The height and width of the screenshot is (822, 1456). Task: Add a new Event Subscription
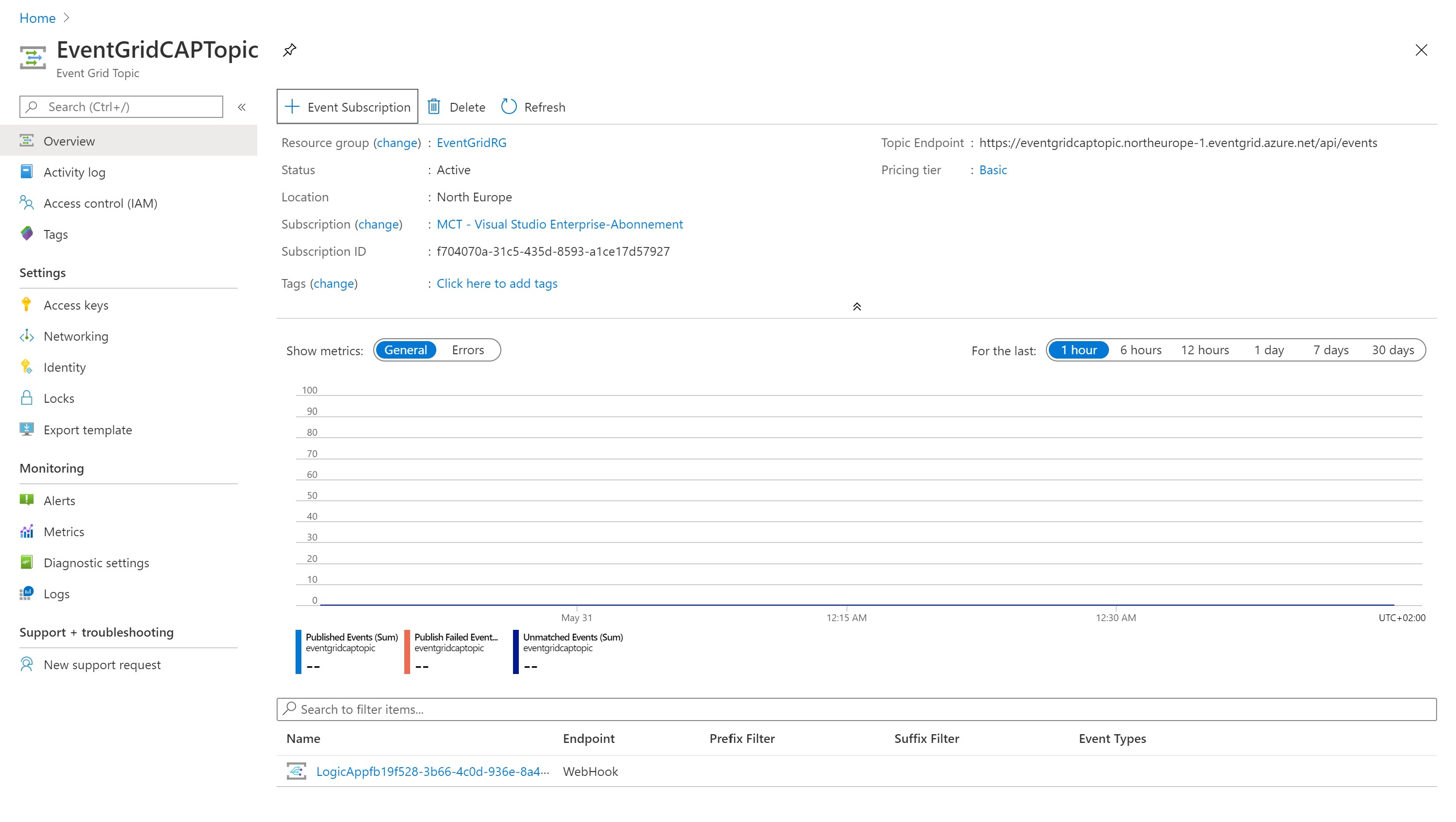pos(347,107)
